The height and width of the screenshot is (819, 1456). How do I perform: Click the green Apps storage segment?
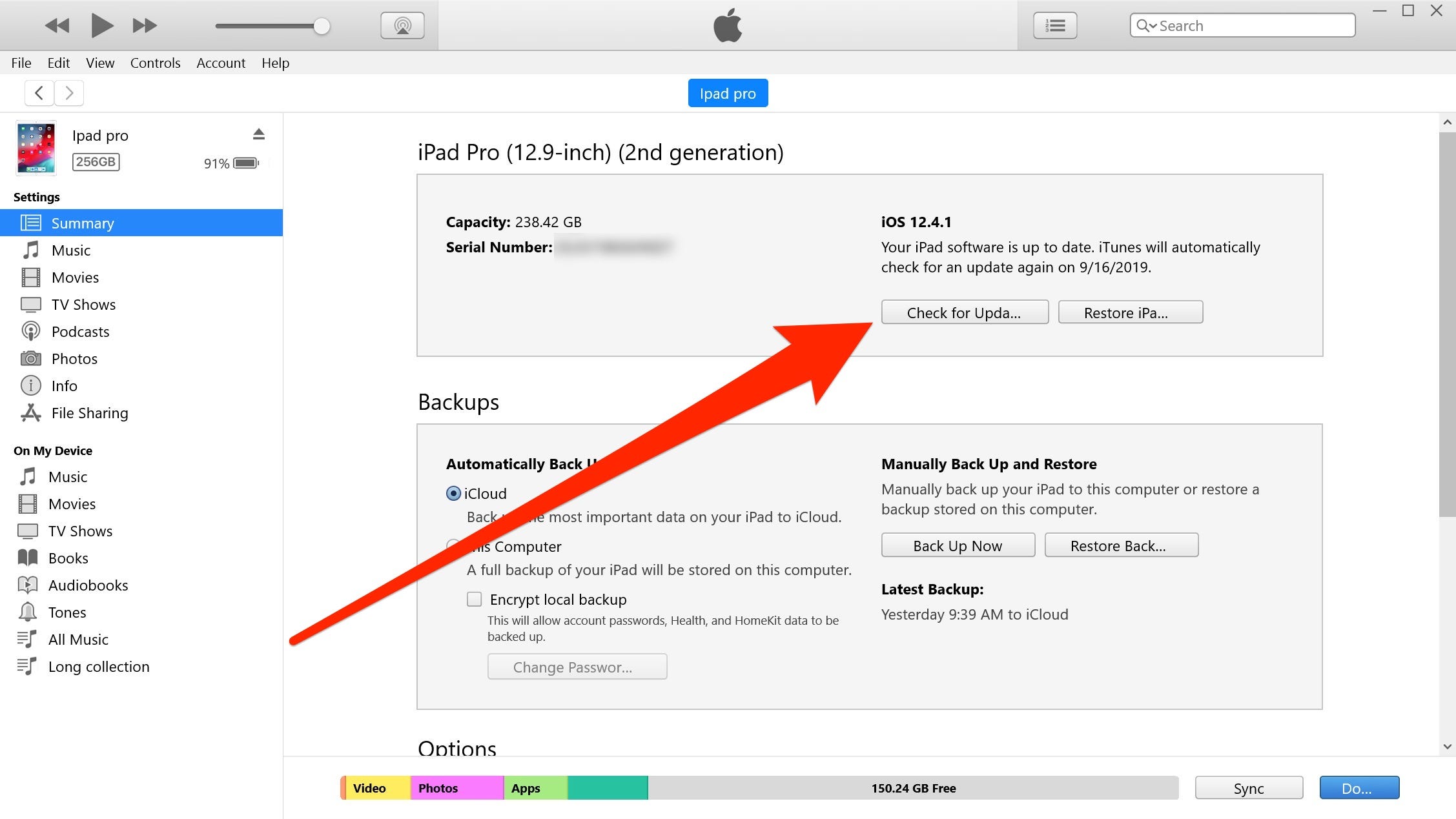tap(536, 788)
